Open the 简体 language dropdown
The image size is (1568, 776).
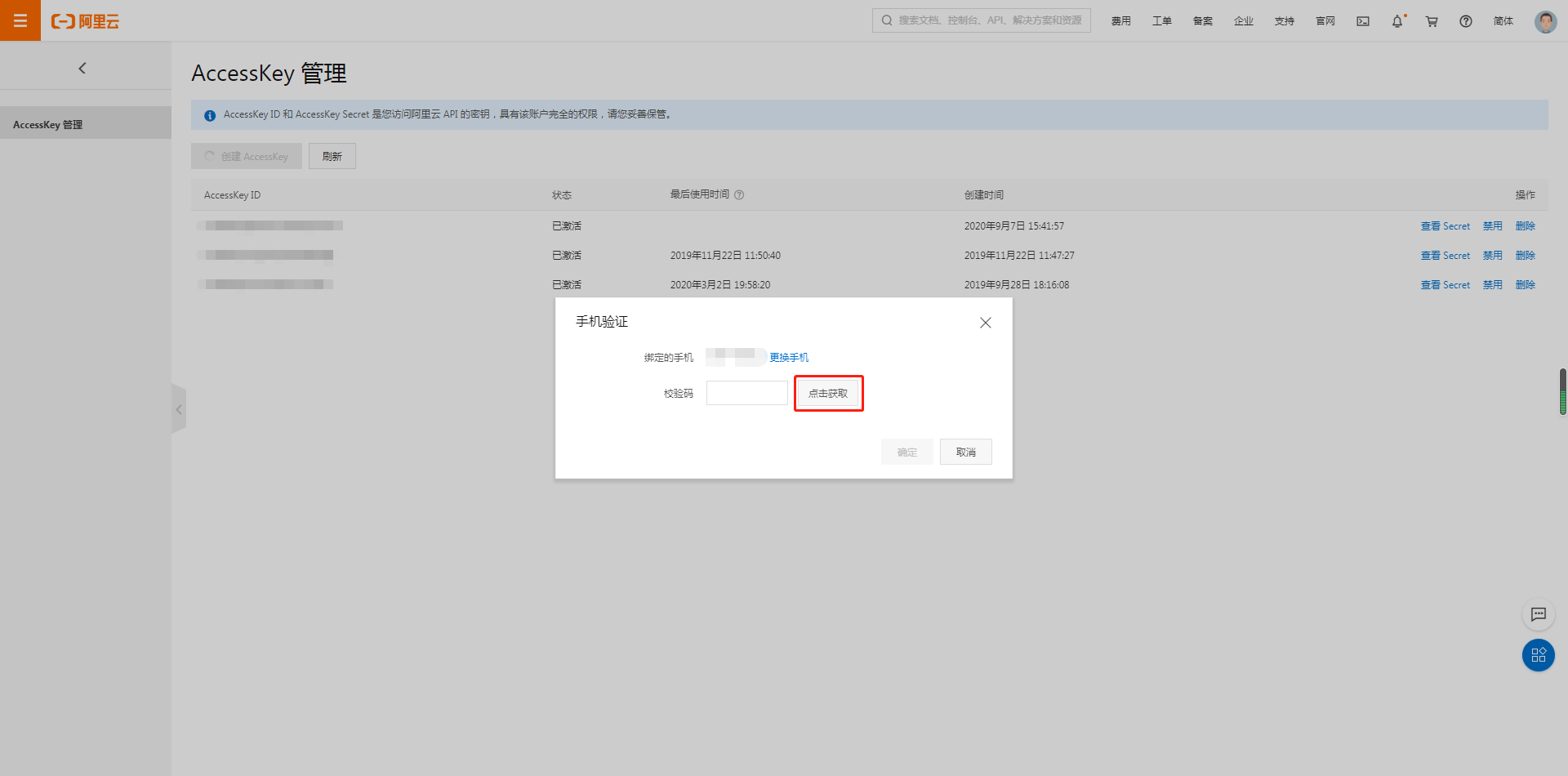(1503, 21)
